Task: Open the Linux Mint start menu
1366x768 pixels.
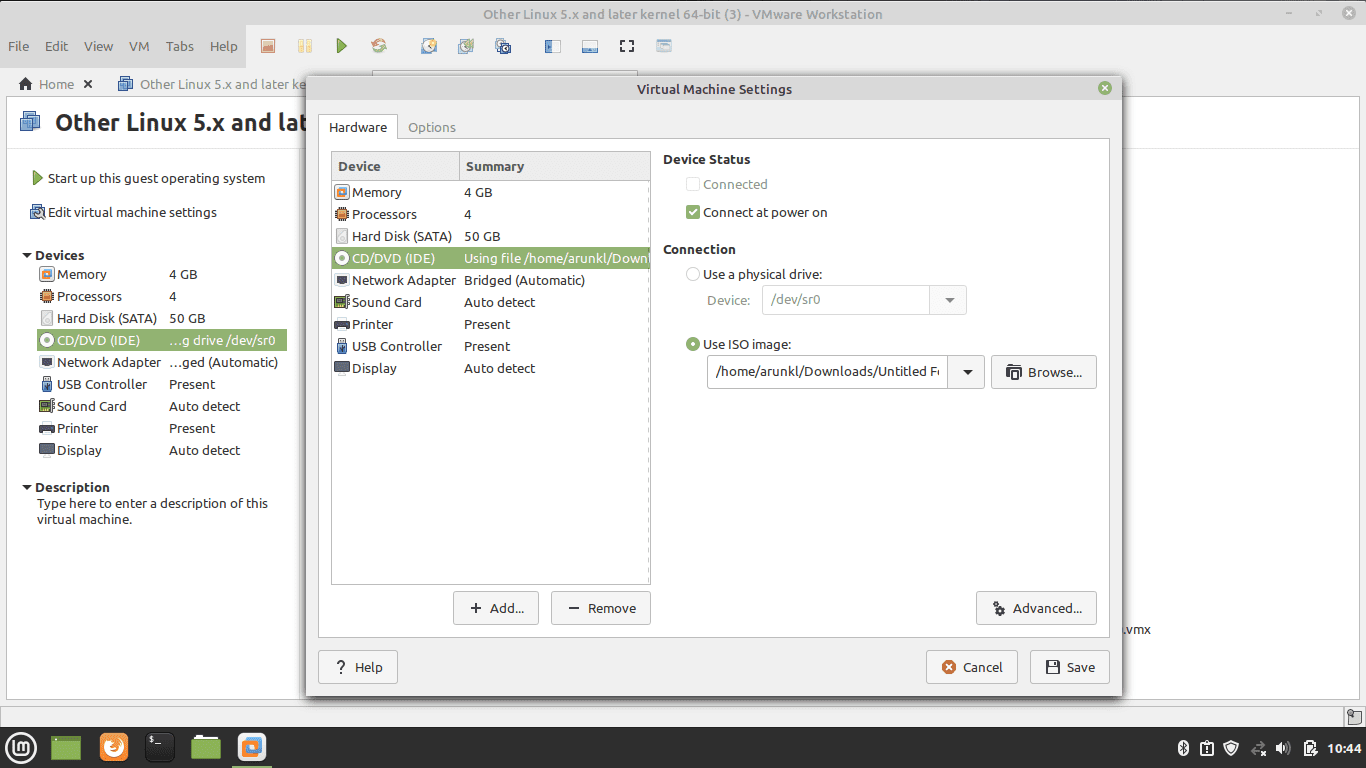Action: [22, 747]
